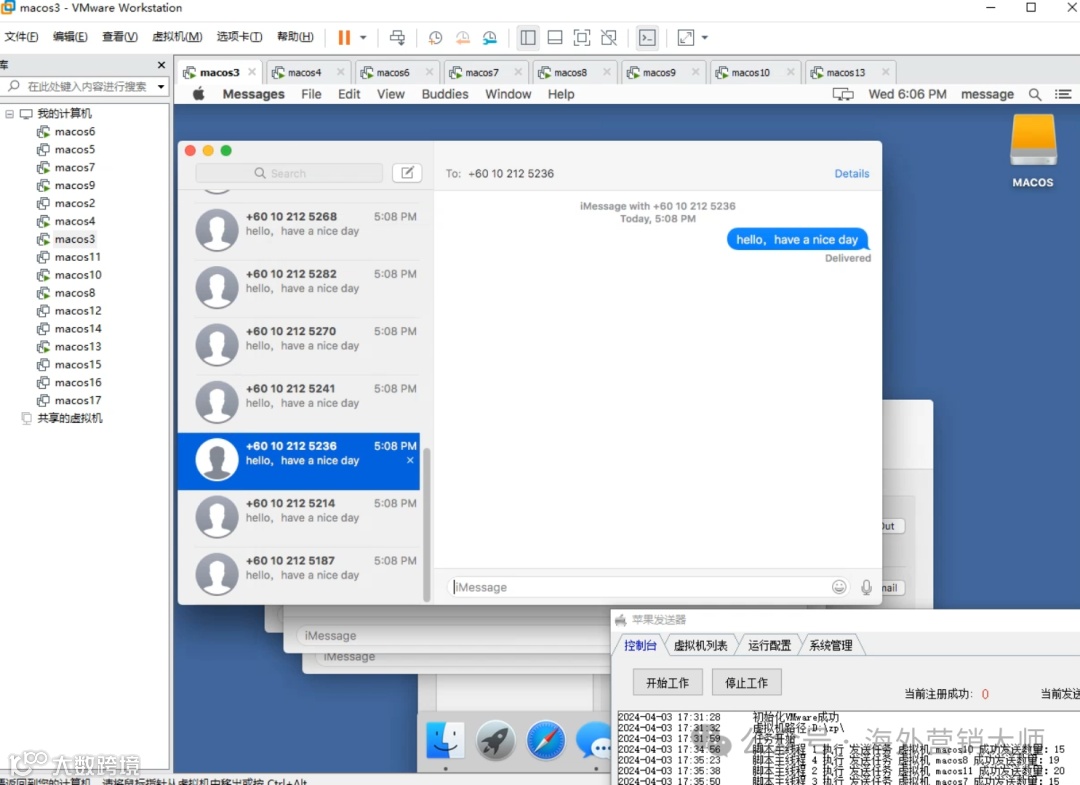This screenshot has width=1080, height=785.
Task: Open Finder from the dock
Action: click(445, 741)
